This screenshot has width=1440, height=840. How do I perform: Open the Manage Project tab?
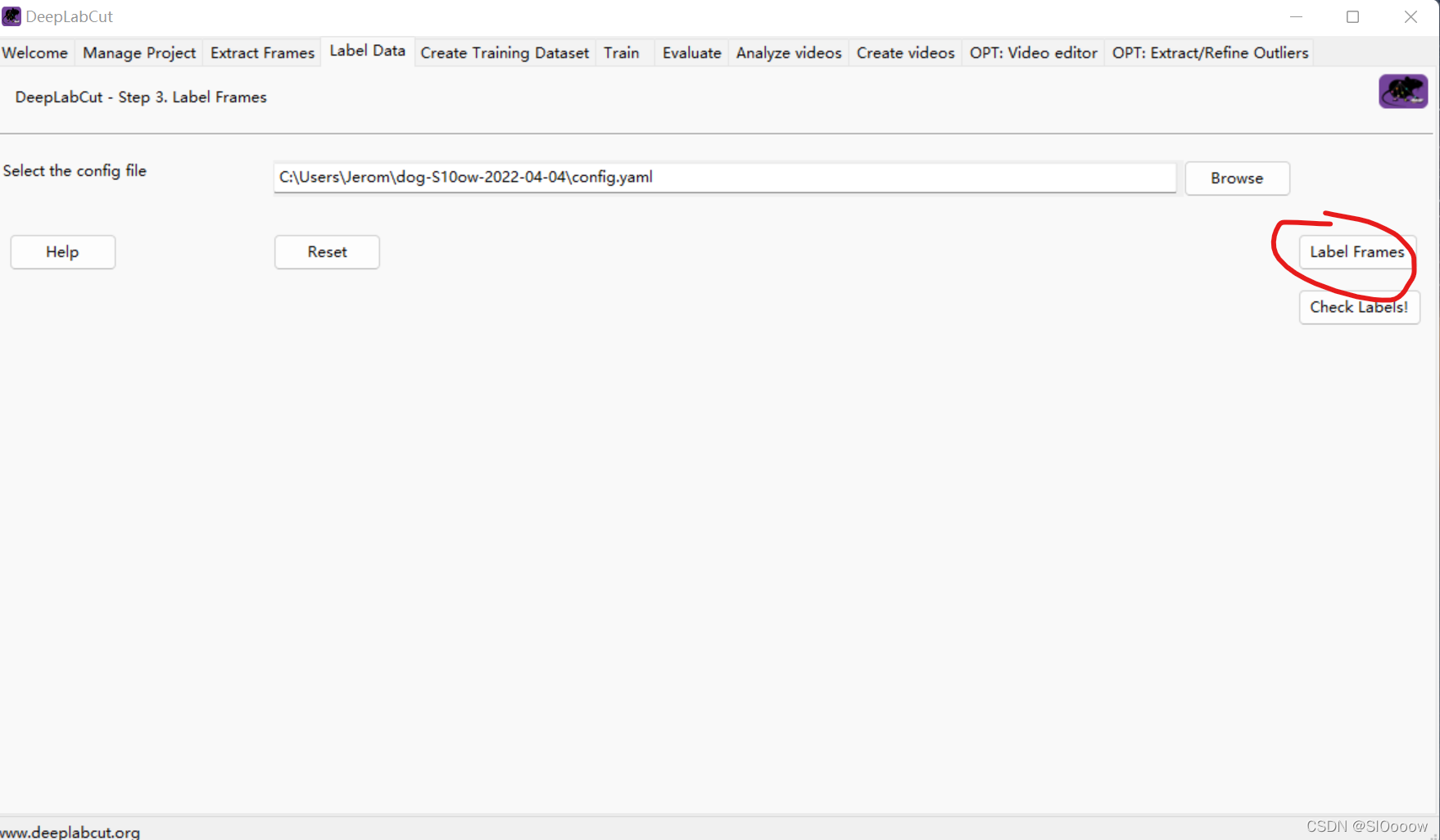(139, 53)
